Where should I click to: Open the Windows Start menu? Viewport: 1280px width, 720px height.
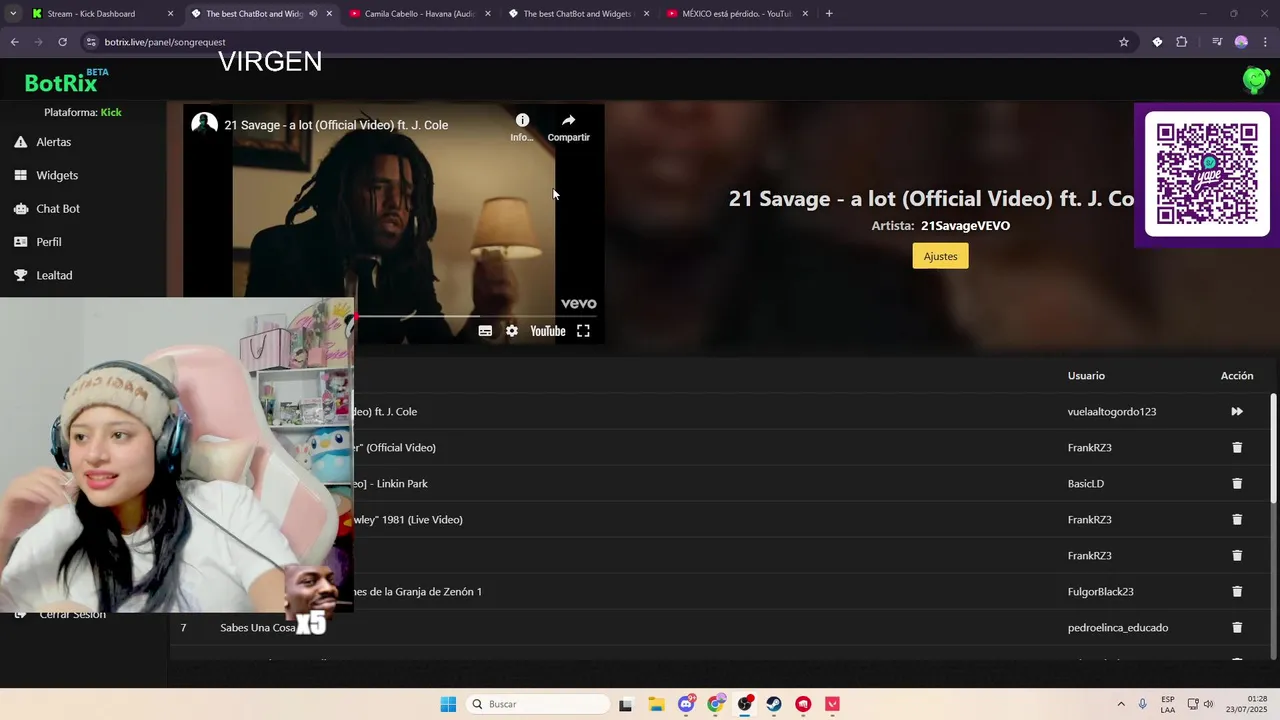pos(448,704)
